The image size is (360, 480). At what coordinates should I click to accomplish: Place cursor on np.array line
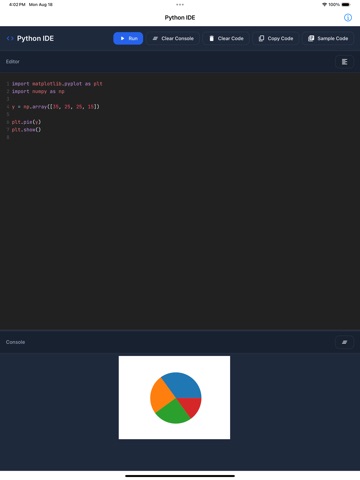[x=56, y=107]
